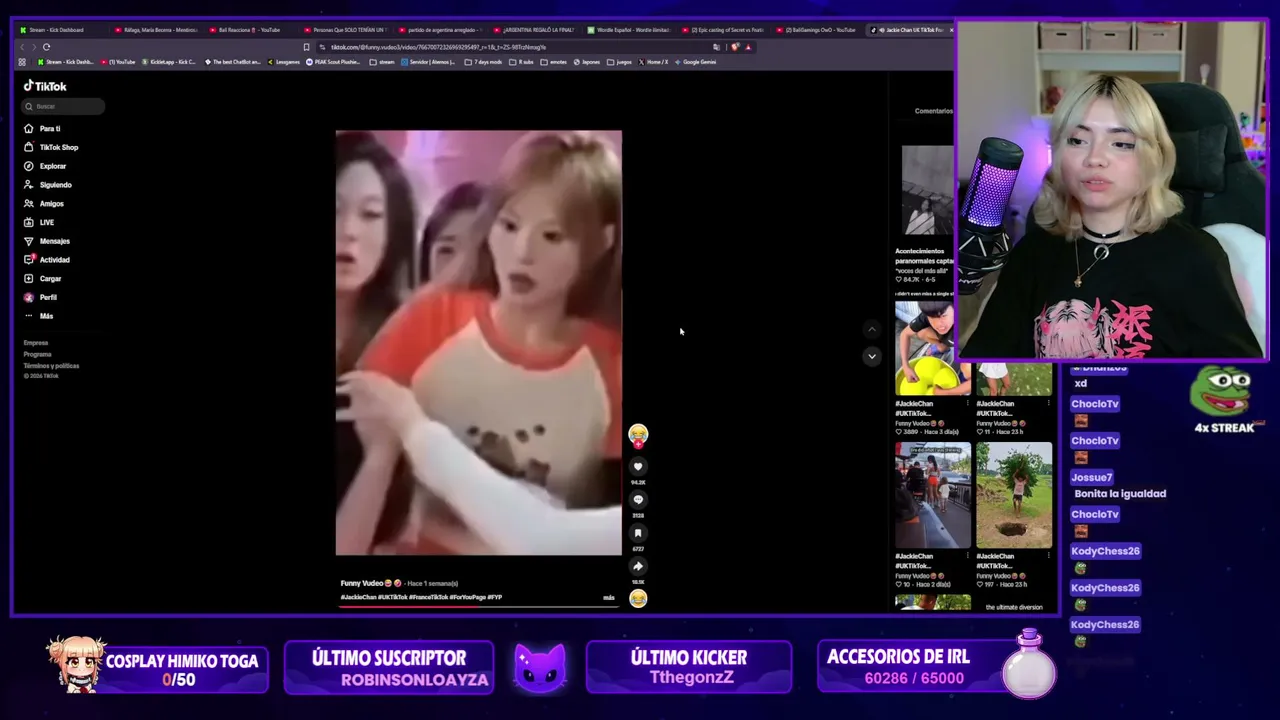Click the translate icon in address bar
This screenshot has width=1280, height=720.
pos(716,47)
